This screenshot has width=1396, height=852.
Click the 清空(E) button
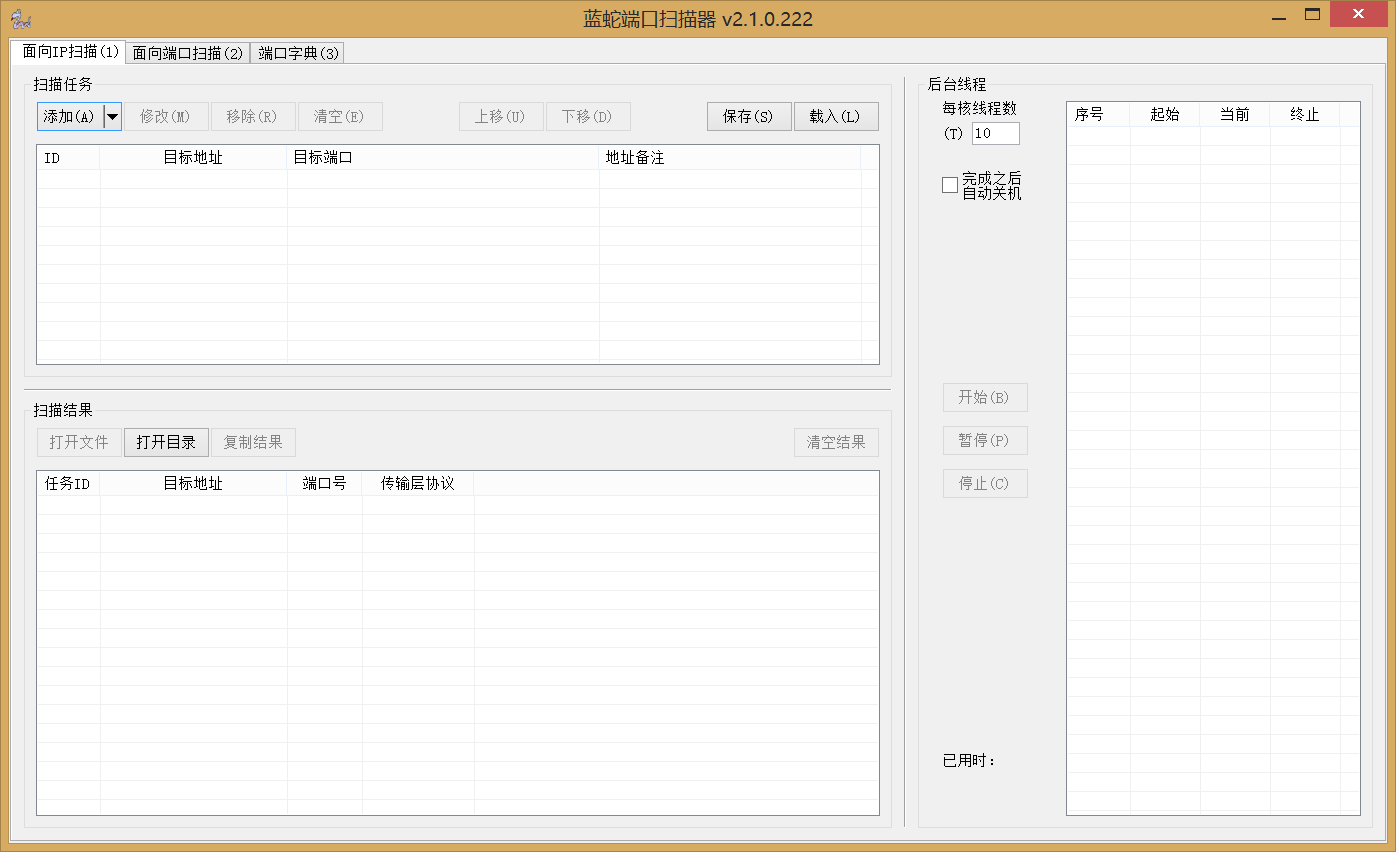[340, 116]
